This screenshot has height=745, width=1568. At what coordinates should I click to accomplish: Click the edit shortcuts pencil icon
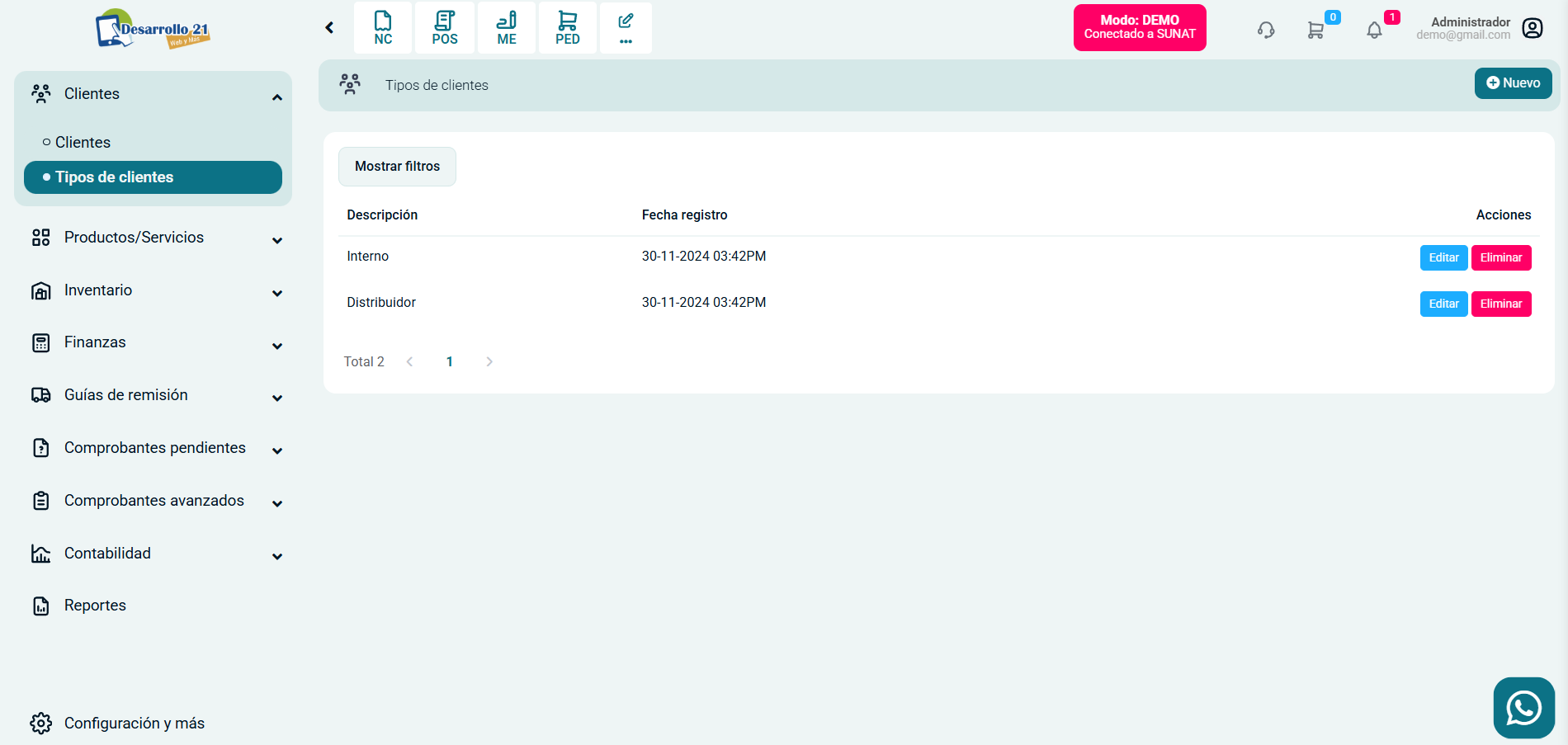click(x=626, y=28)
